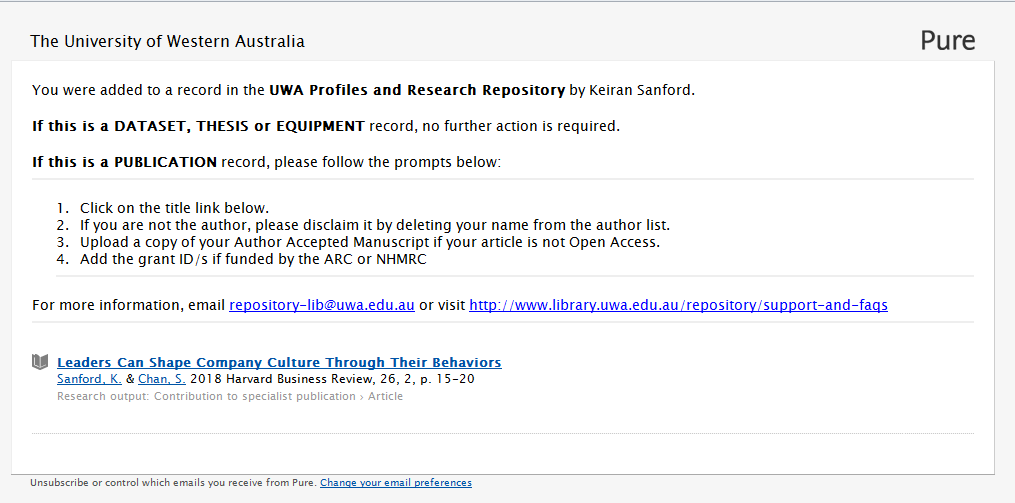Viewport: 1015px width, 503px height.
Task: Open the 'Leaders Can Shape Company Culture' title link
Action: [x=279, y=363]
